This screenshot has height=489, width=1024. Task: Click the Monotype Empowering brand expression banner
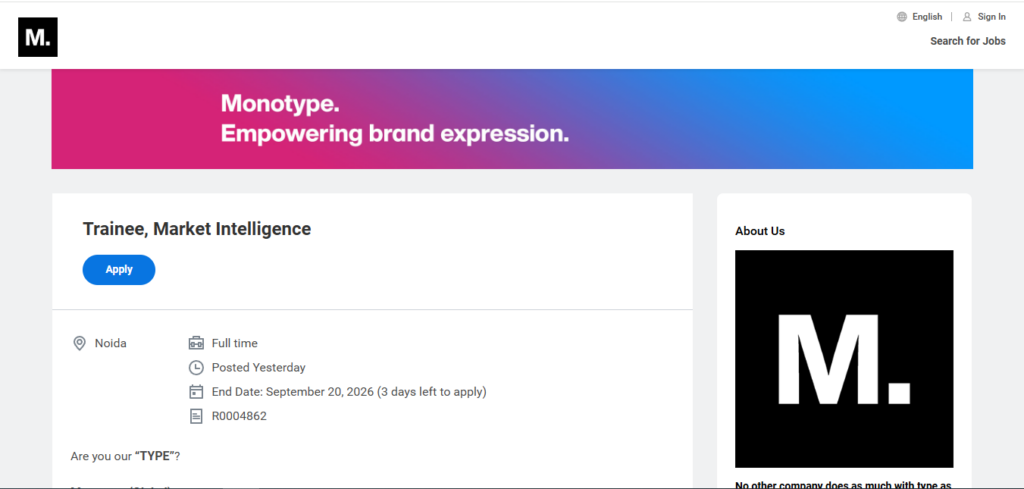point(512,119)
